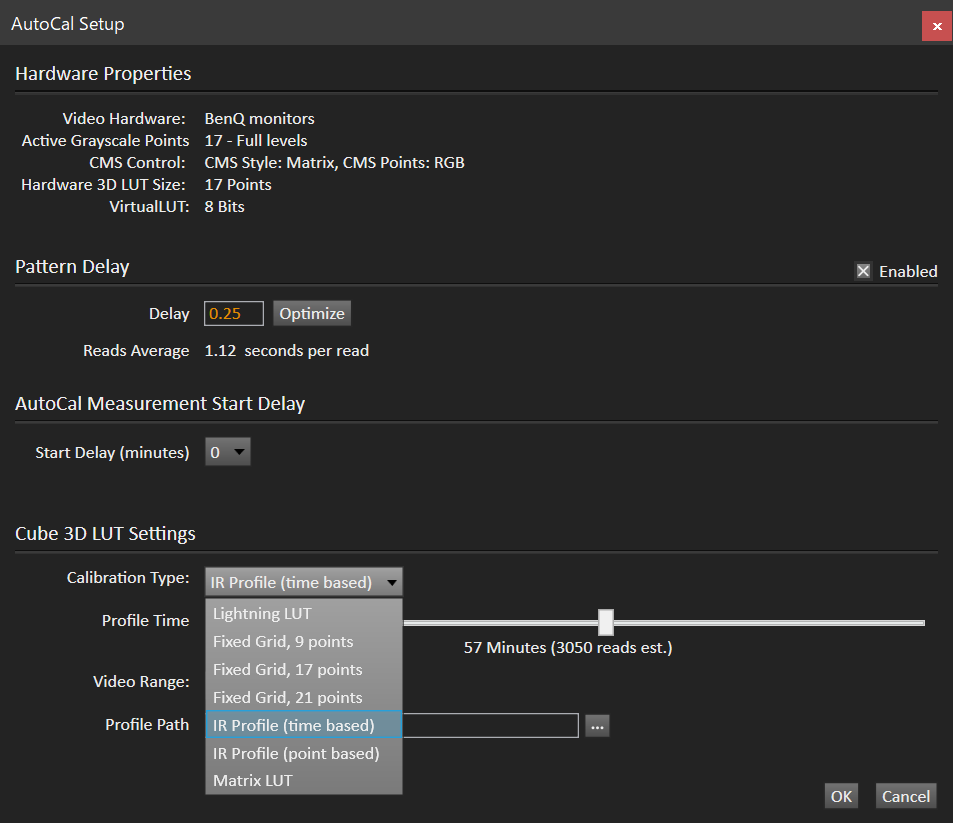Click the '57 Minutes (3050 reads est.)' text

pos(568,648)
